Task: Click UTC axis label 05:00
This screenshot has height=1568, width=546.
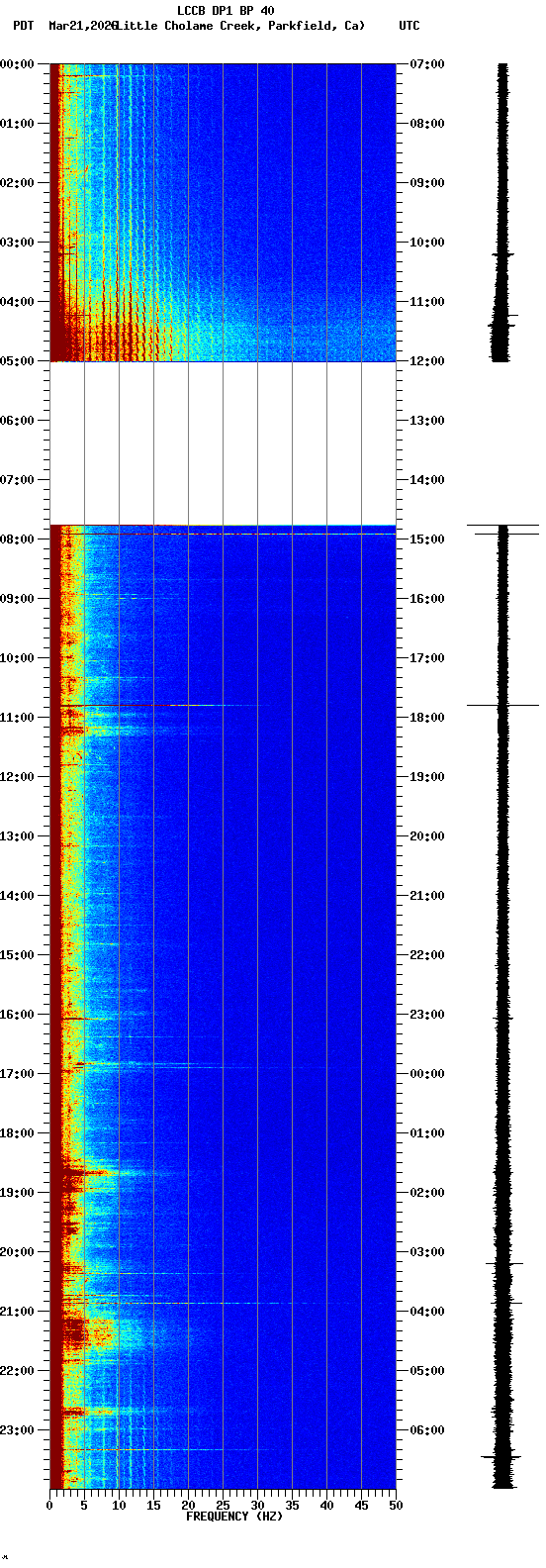Action: click(427, 1371)
